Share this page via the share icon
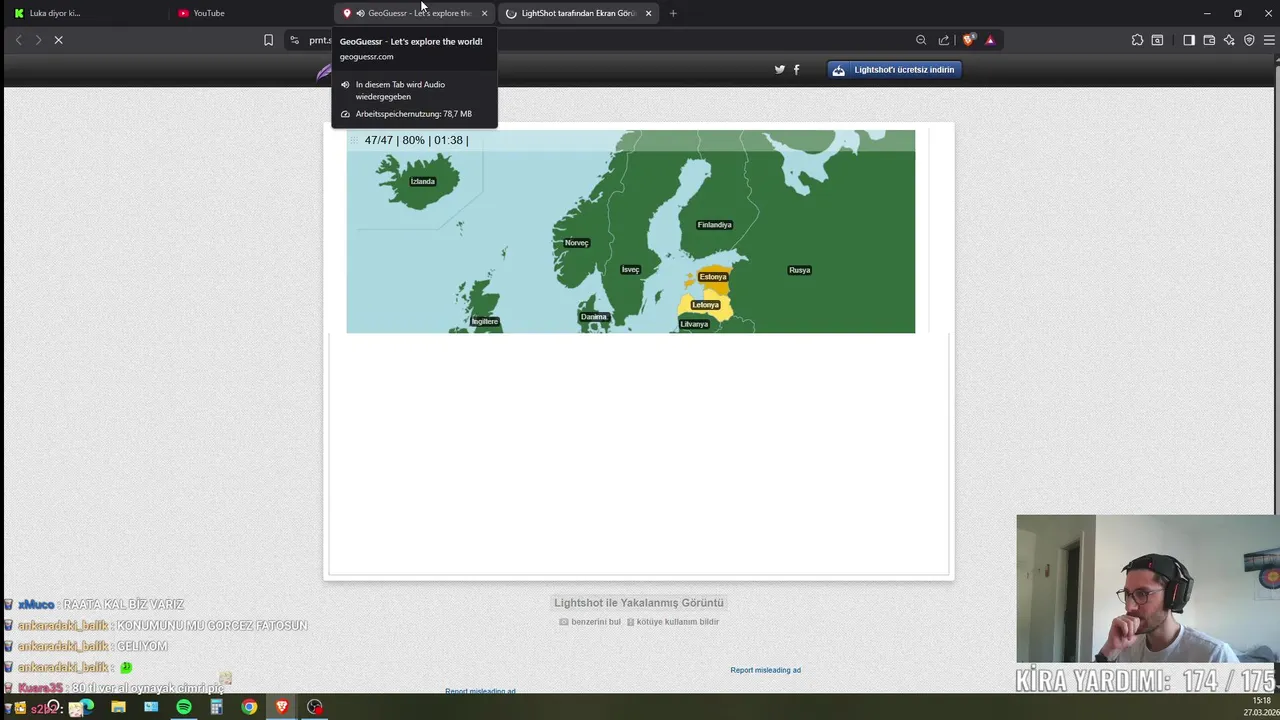This screenshot has height=720, width=1280. pyautogui.click(x=944, y=40)
